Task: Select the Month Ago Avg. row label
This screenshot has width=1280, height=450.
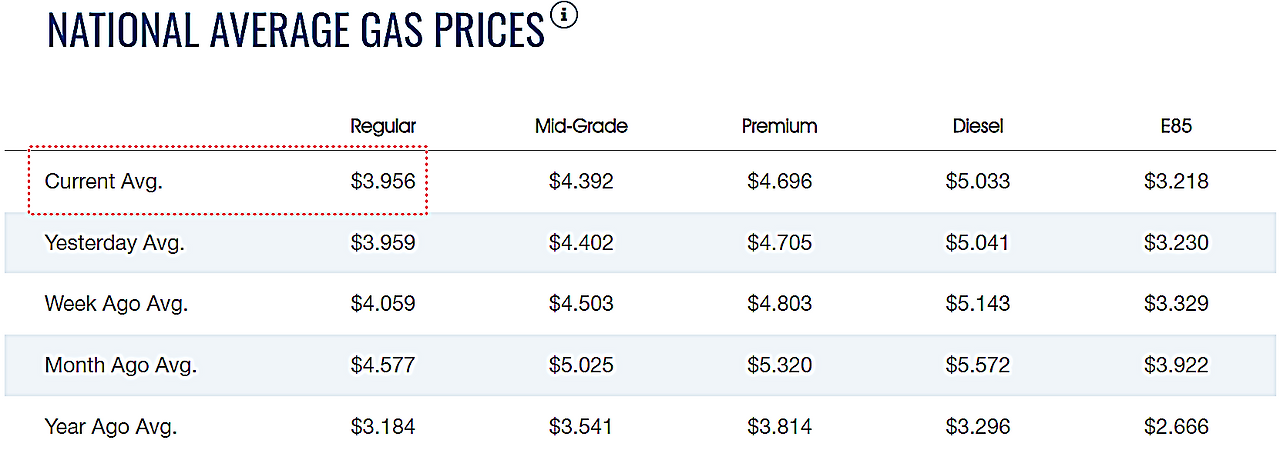Action: (x=121, y=365)
